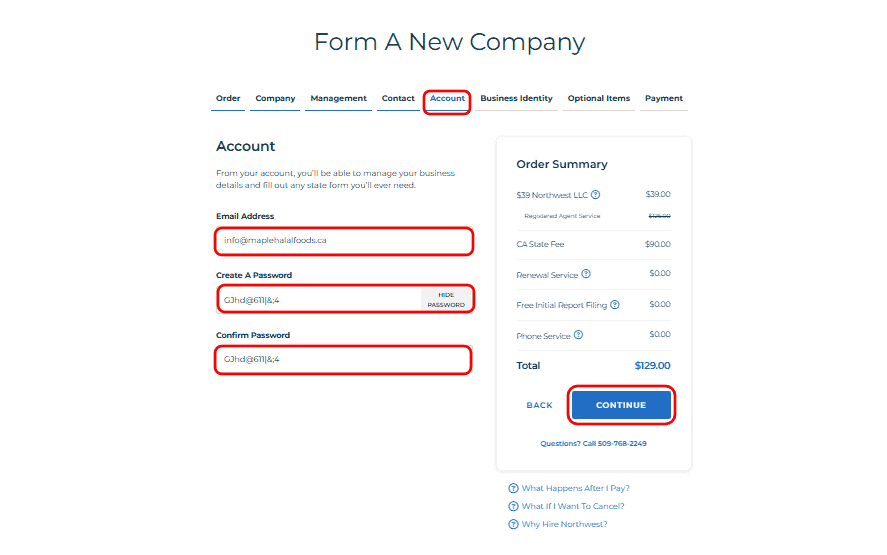
Task: Click help icon beside Phone Service
Action: [x=579, y=335]
